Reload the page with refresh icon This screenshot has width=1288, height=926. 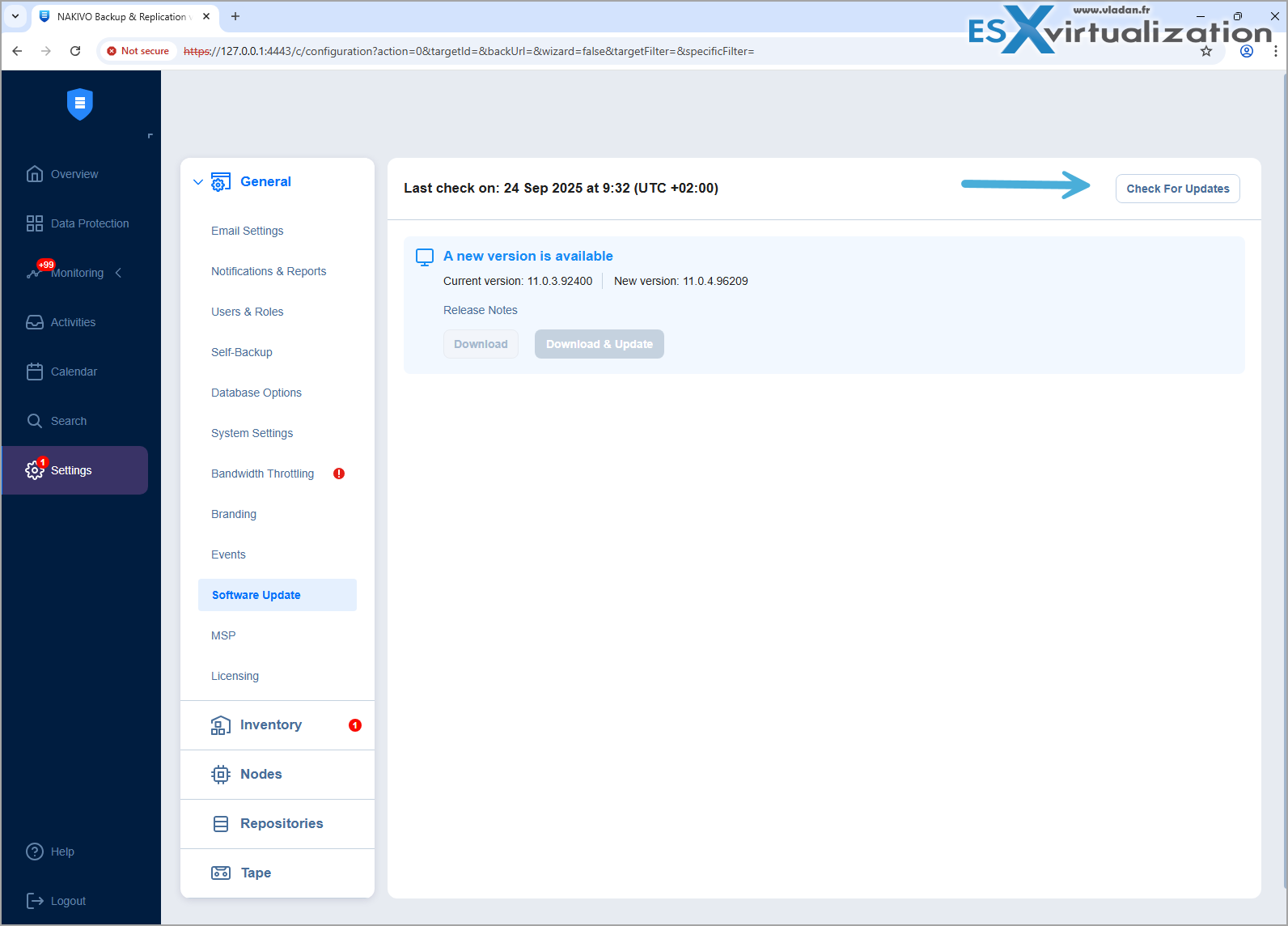tap(75, 51)
